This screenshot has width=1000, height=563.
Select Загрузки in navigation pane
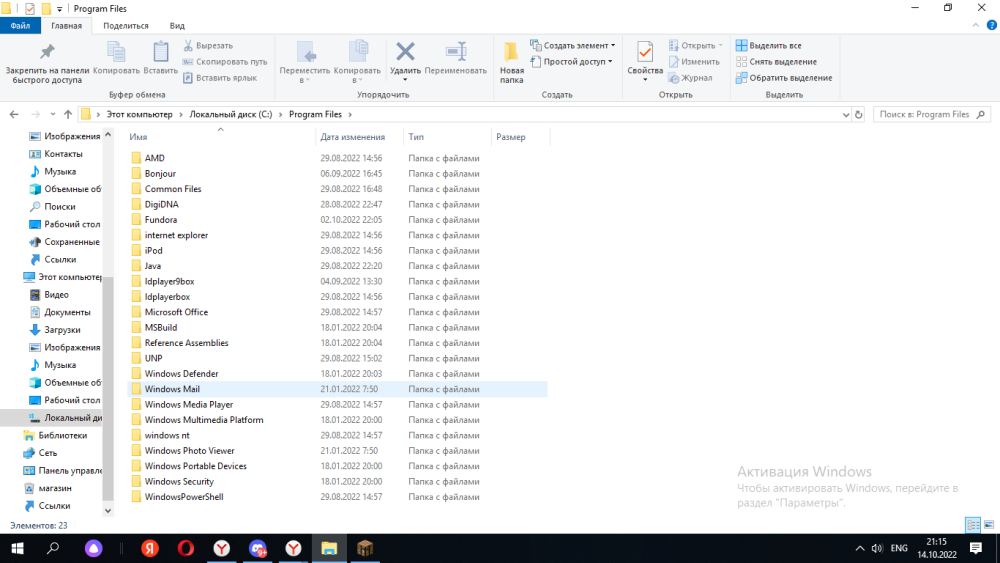pyautogui.click(x=62, y=330)
